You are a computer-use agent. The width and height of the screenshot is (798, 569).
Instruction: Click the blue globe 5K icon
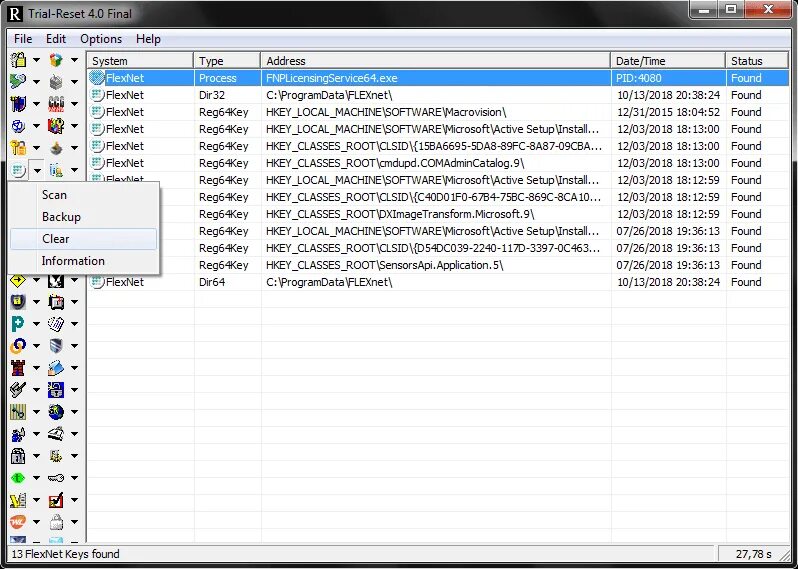[x=56, y=412]
